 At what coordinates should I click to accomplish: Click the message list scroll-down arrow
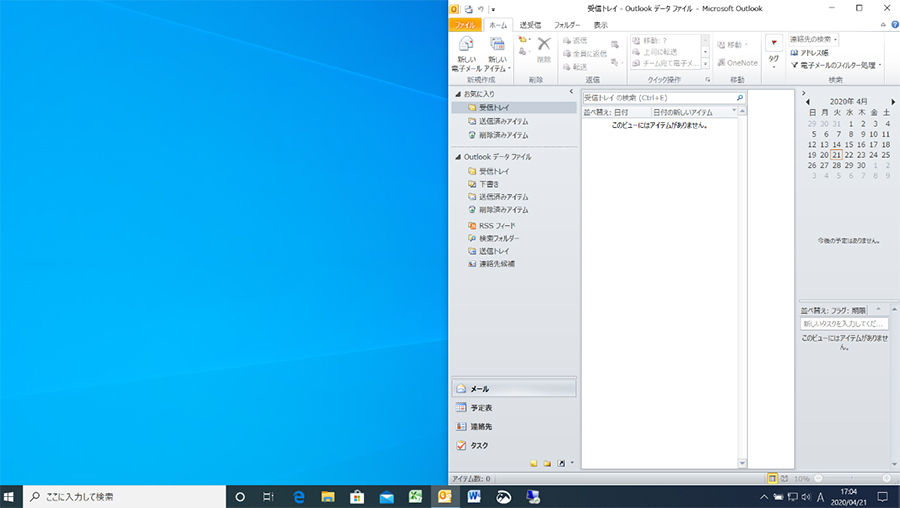click(742, 463)
